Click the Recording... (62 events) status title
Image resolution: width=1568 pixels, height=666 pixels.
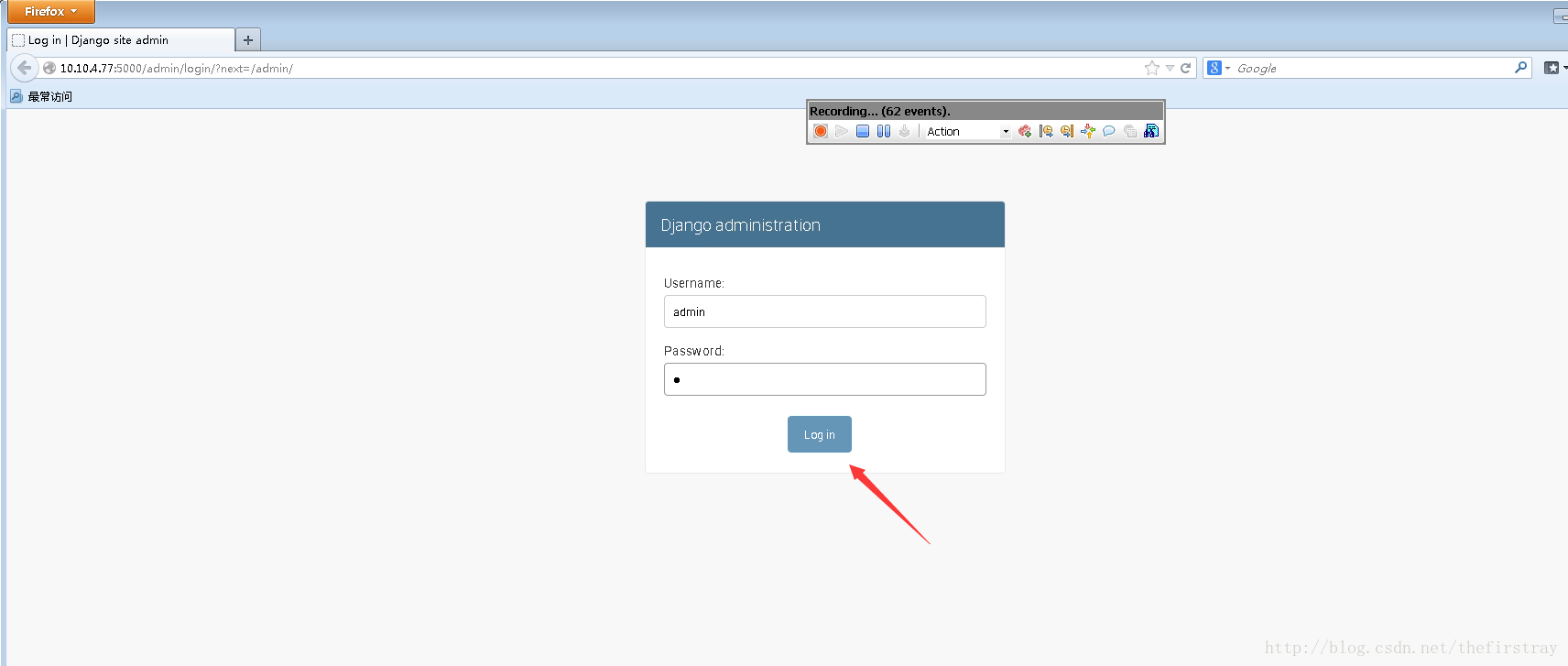[880, 111]
